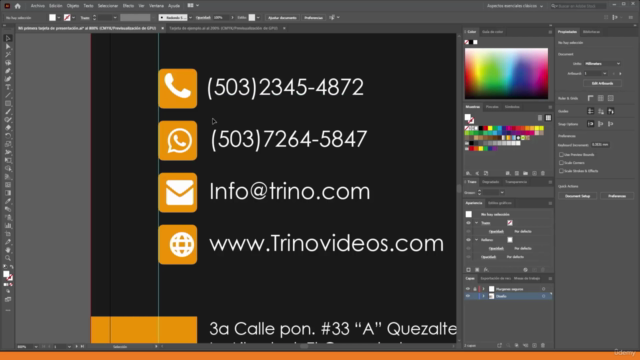Hide the Margenes seguros layer
640x360 pixels.
point(468,289)
